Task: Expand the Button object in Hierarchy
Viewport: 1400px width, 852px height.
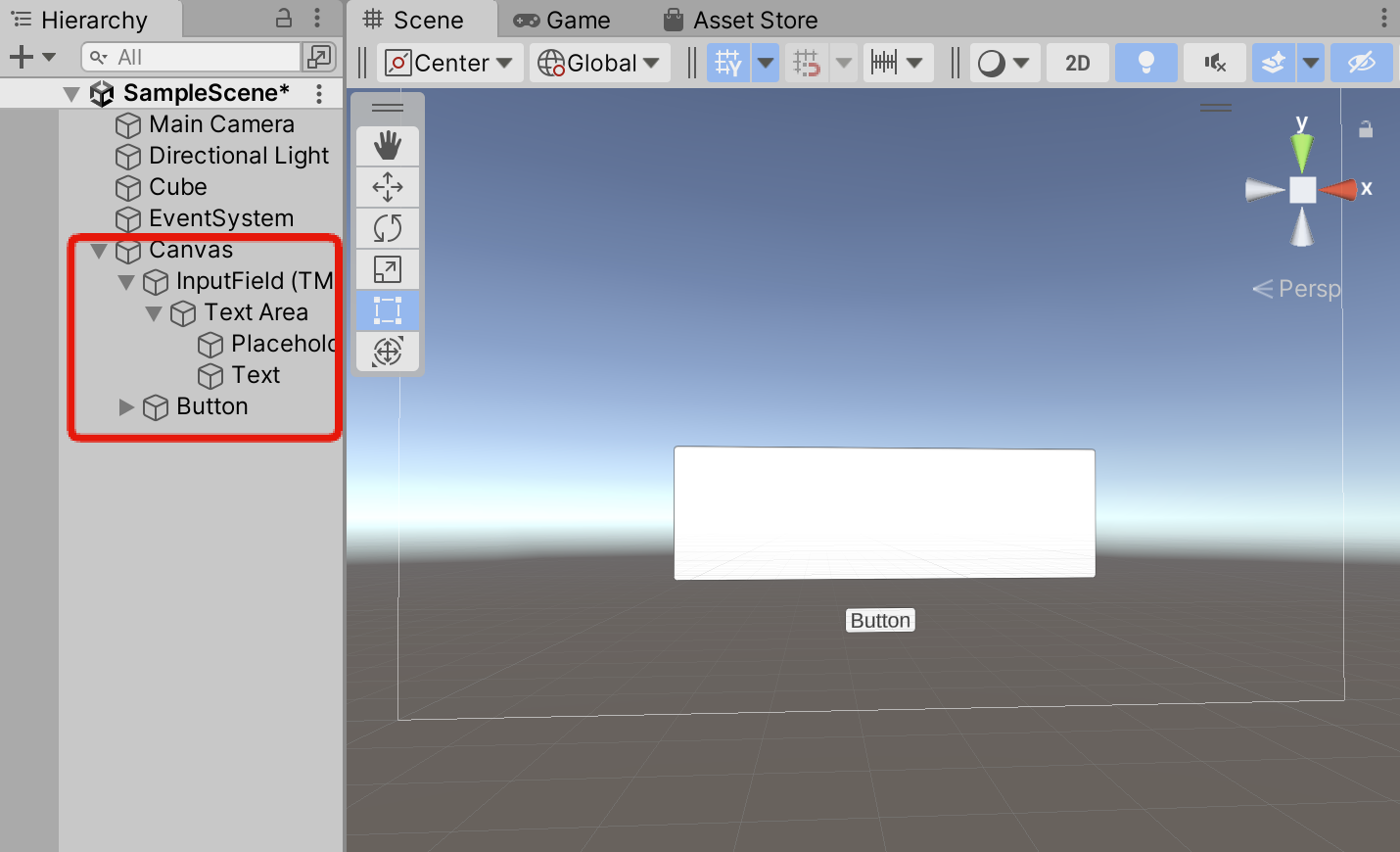Action: point(125,406)
